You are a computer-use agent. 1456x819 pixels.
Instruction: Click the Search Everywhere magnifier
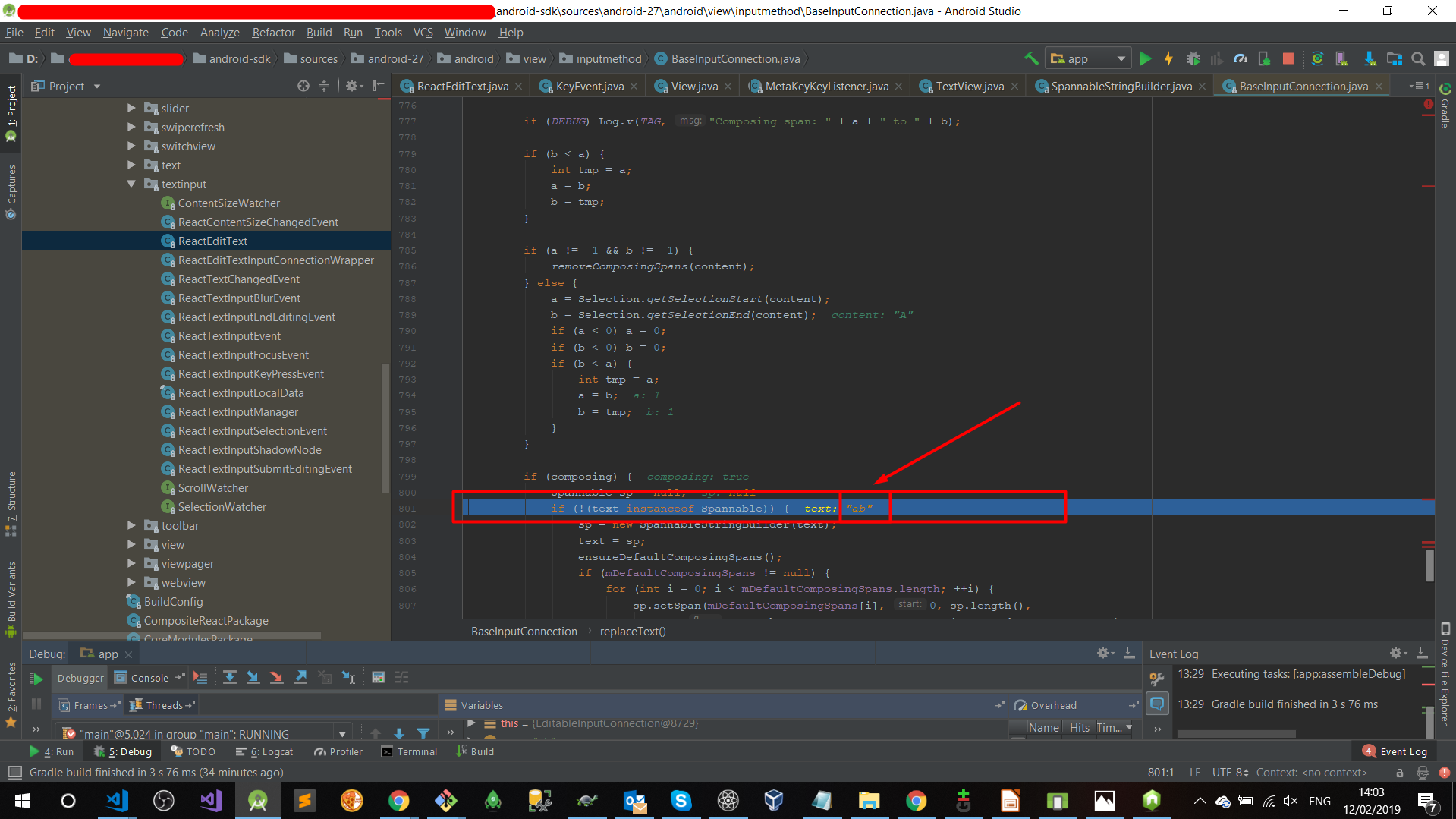(1418, 58)
